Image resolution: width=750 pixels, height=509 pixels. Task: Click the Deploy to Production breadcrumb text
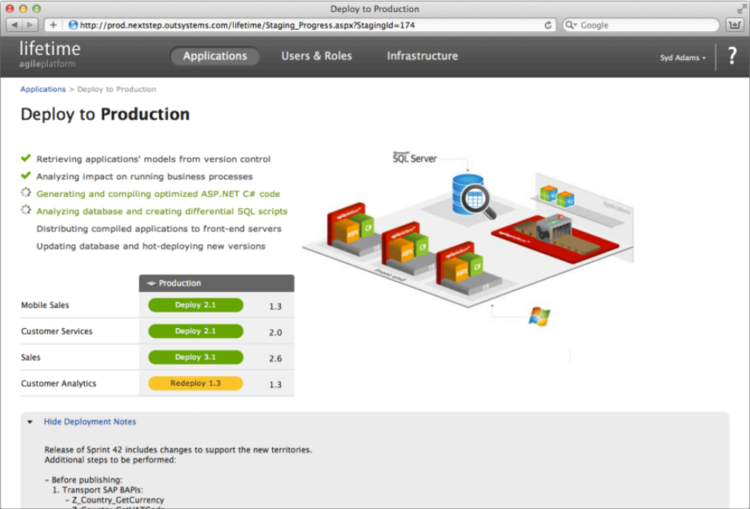coord(117,89)
